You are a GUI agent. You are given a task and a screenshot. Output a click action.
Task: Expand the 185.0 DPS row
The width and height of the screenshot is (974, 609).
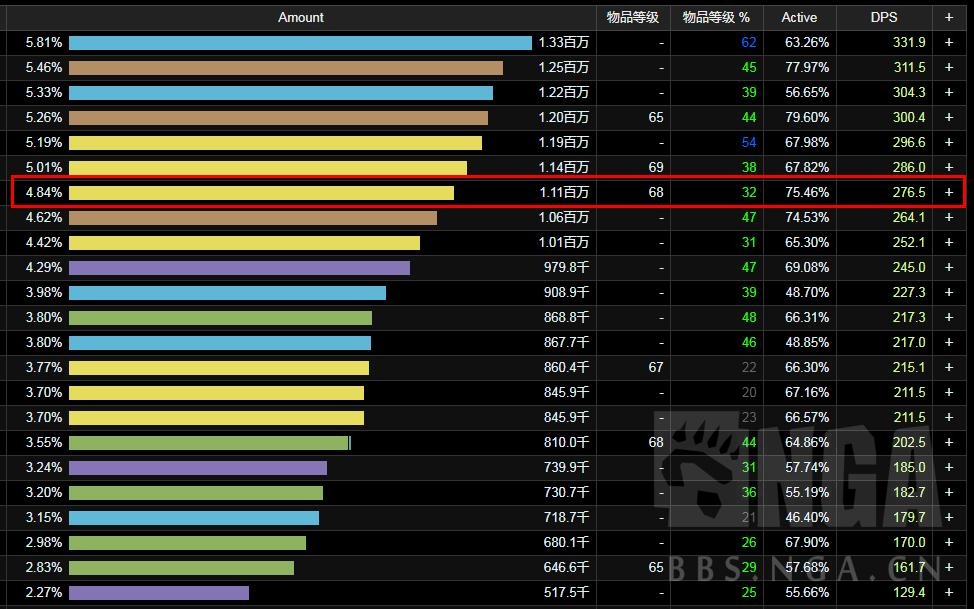click(x=949, y=467)
